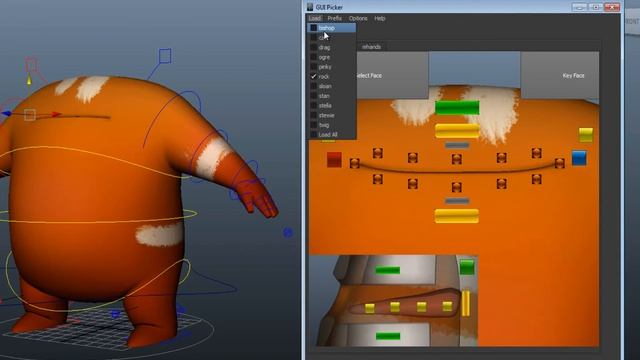The width and height of the screenshot is (640, 360).
Task: Switch to the mhands tab
Action: (x=371, y=47)
